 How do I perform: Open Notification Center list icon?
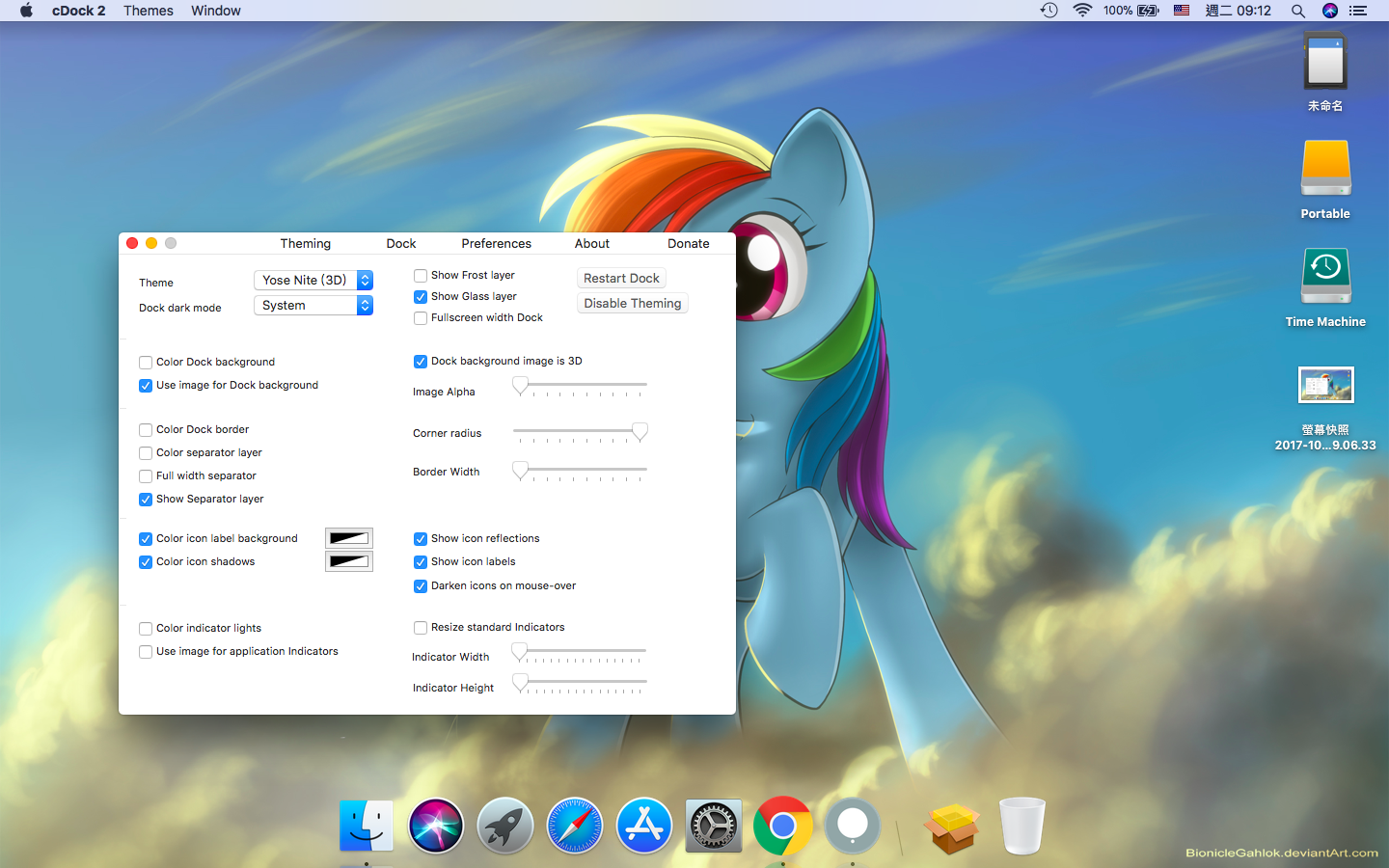click(1359, 11)
